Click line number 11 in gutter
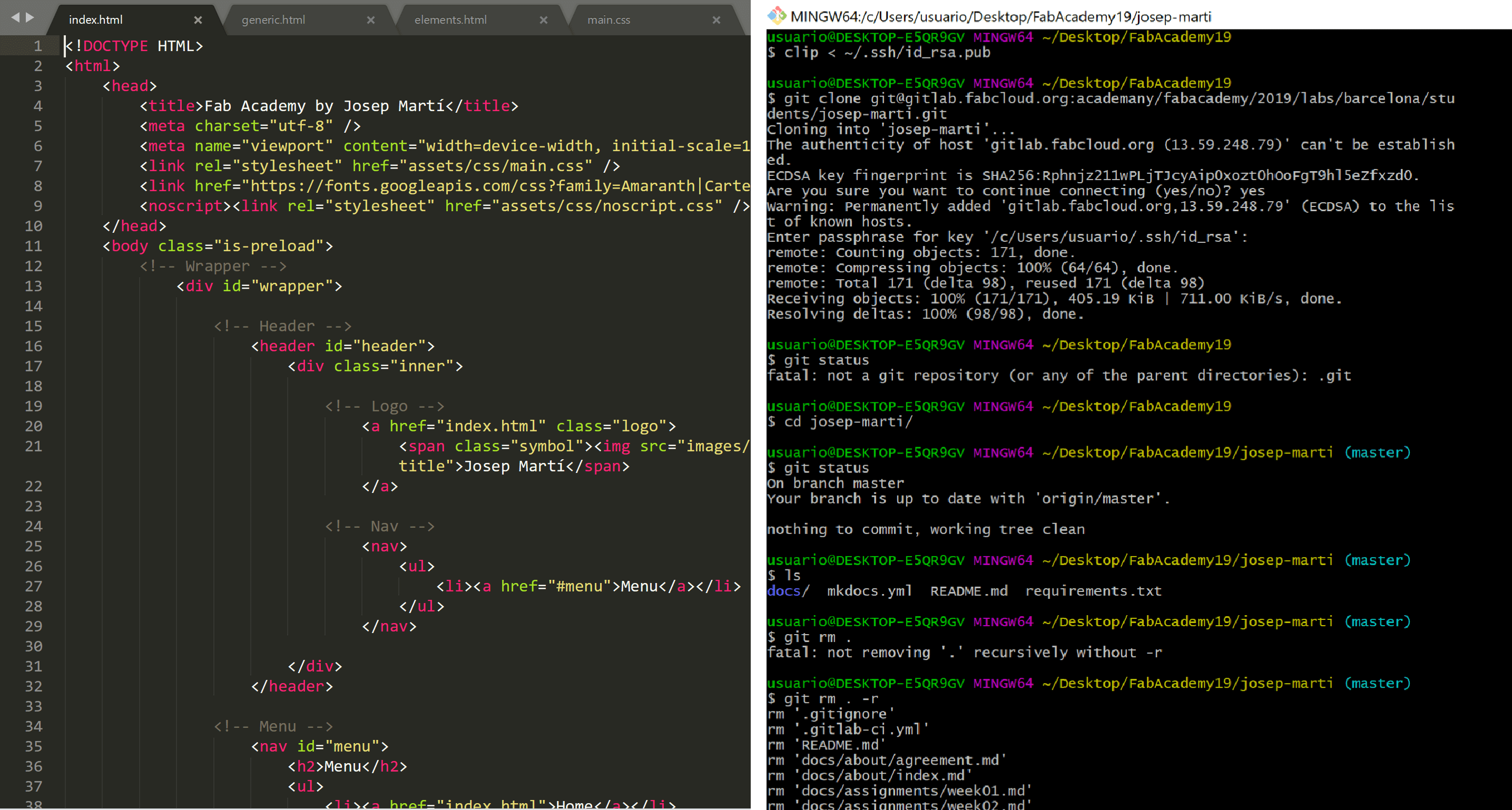1512x810 pixels. click(x=34, y=246)
